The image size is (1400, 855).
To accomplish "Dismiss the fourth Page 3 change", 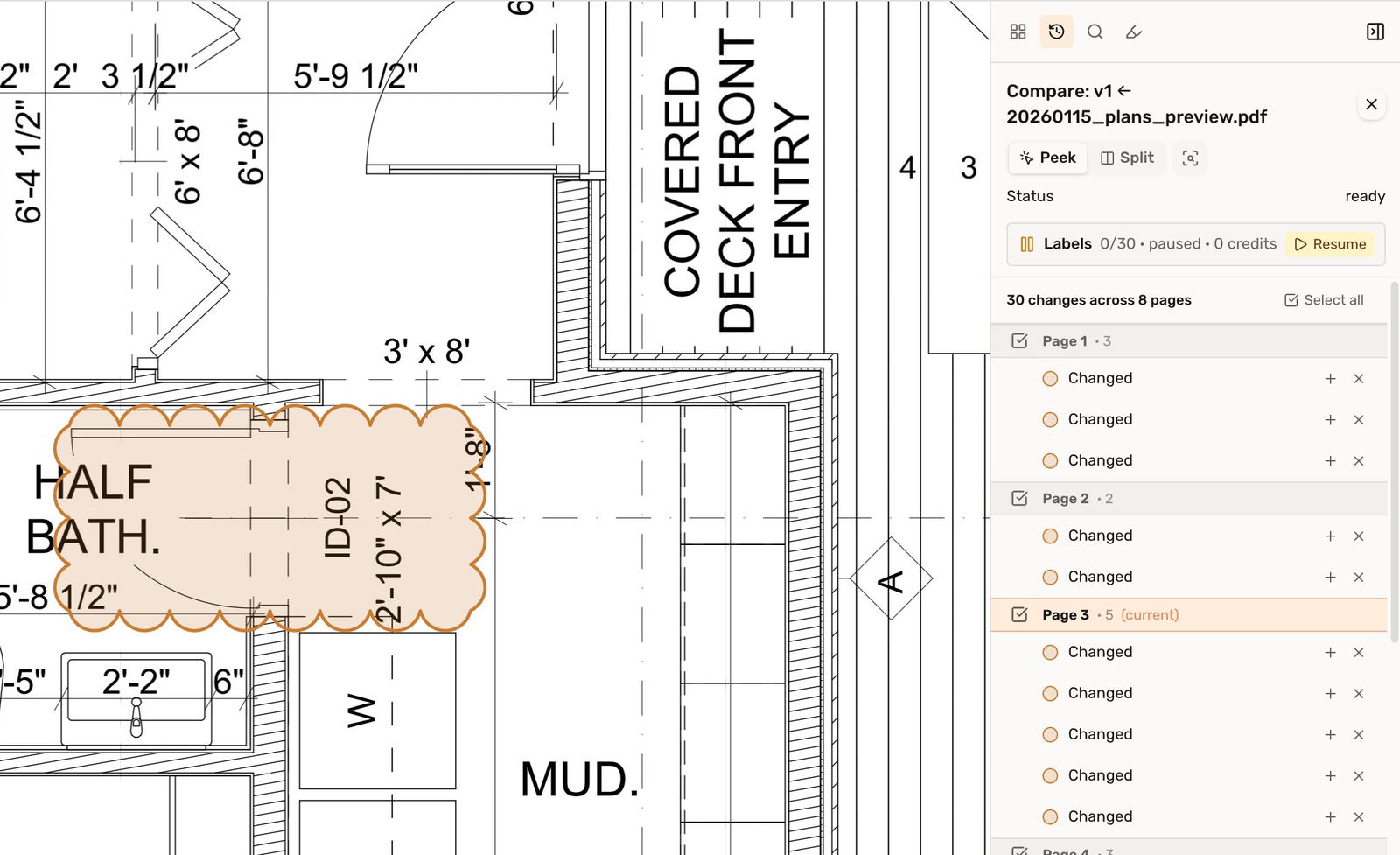I will click(1359, 776).
